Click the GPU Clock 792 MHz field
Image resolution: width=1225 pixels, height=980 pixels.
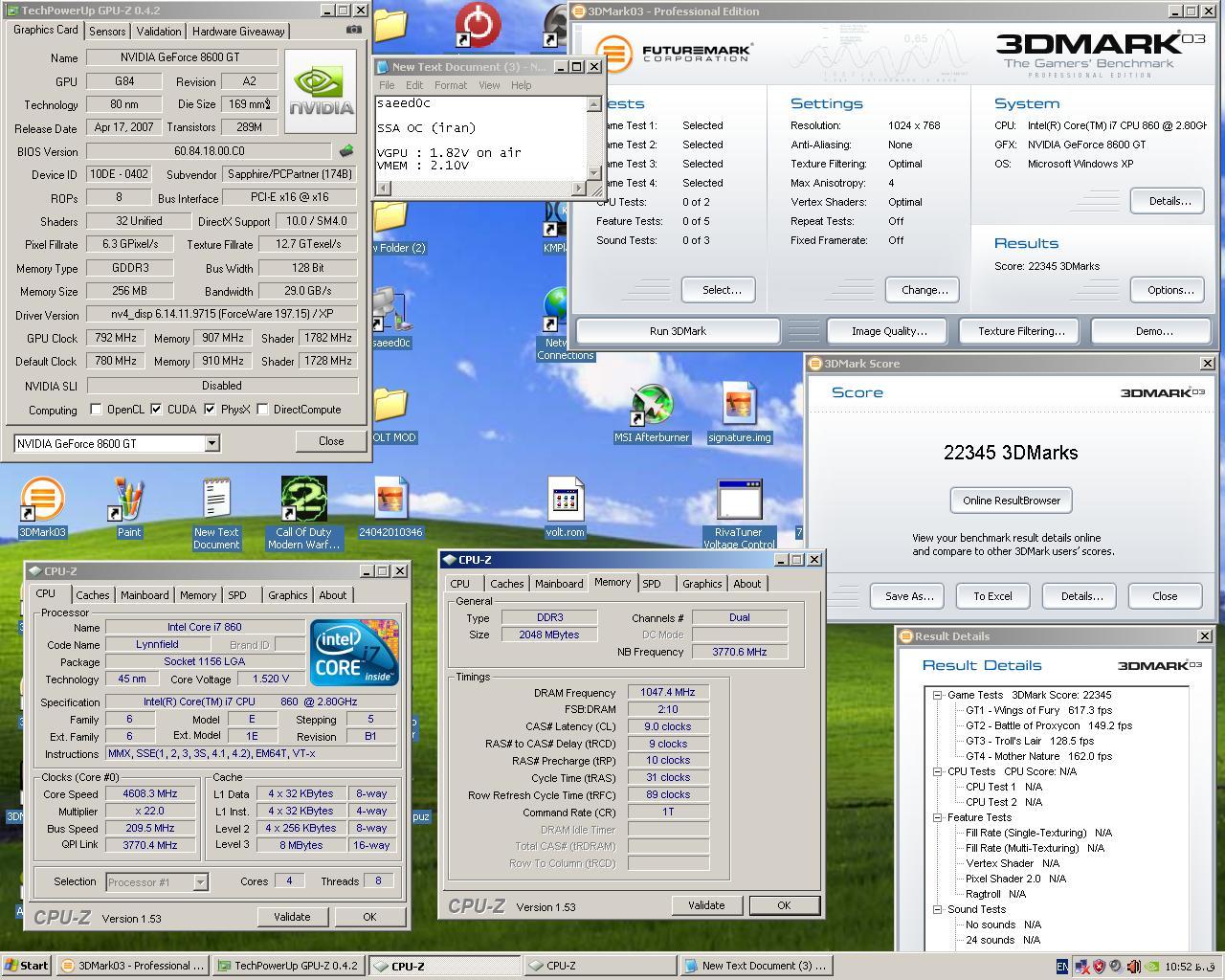coord(115,338)
